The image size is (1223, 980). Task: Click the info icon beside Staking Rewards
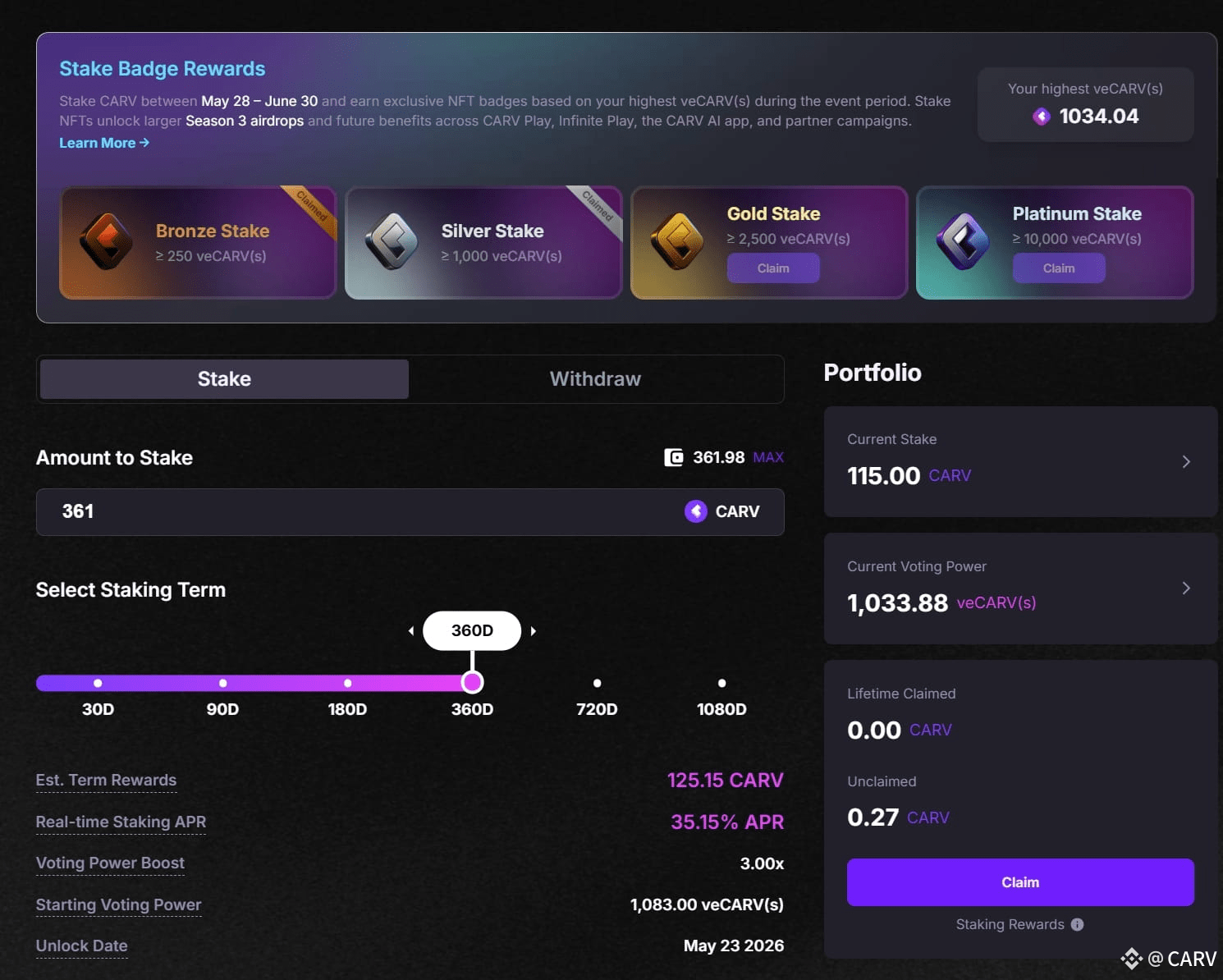(x=1077, y=924)
